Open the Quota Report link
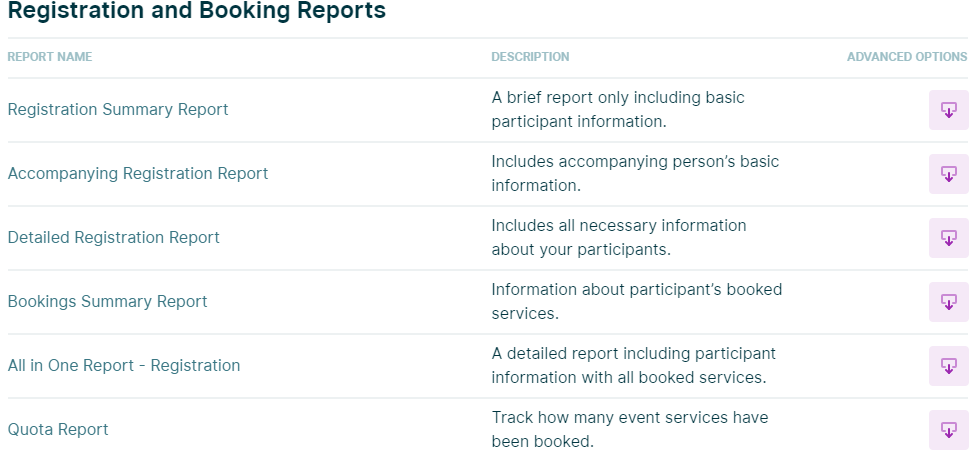The image size is (975, 458). [58, 430]
